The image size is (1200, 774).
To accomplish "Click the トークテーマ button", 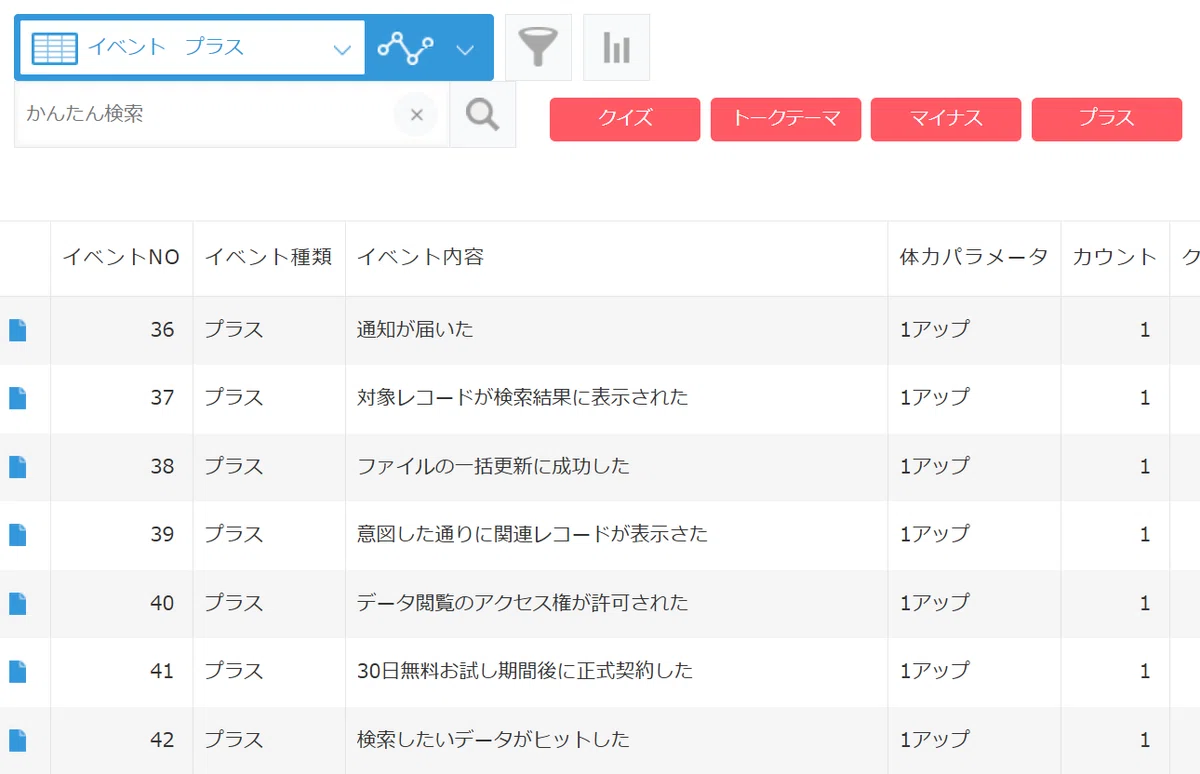I will [786, 119].
